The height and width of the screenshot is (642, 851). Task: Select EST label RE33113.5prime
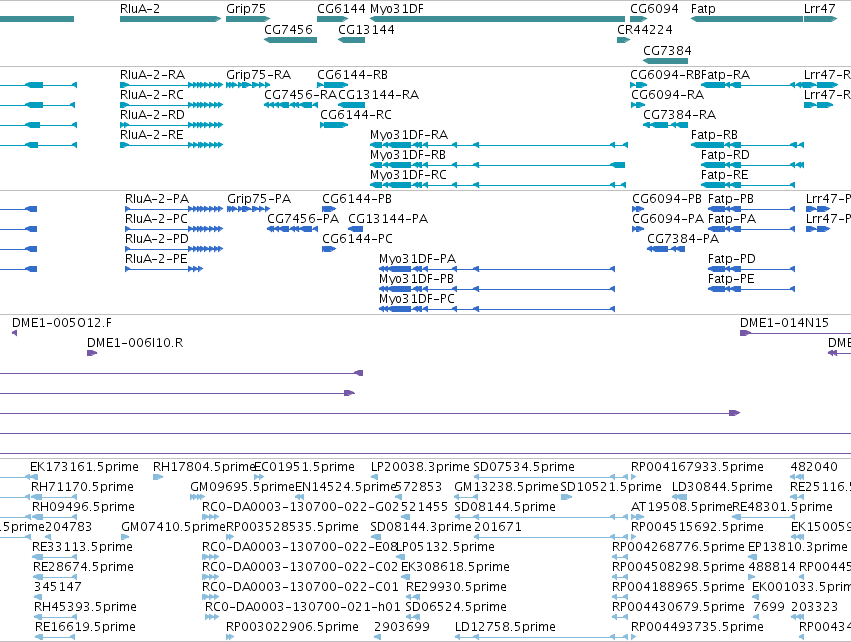82,547
